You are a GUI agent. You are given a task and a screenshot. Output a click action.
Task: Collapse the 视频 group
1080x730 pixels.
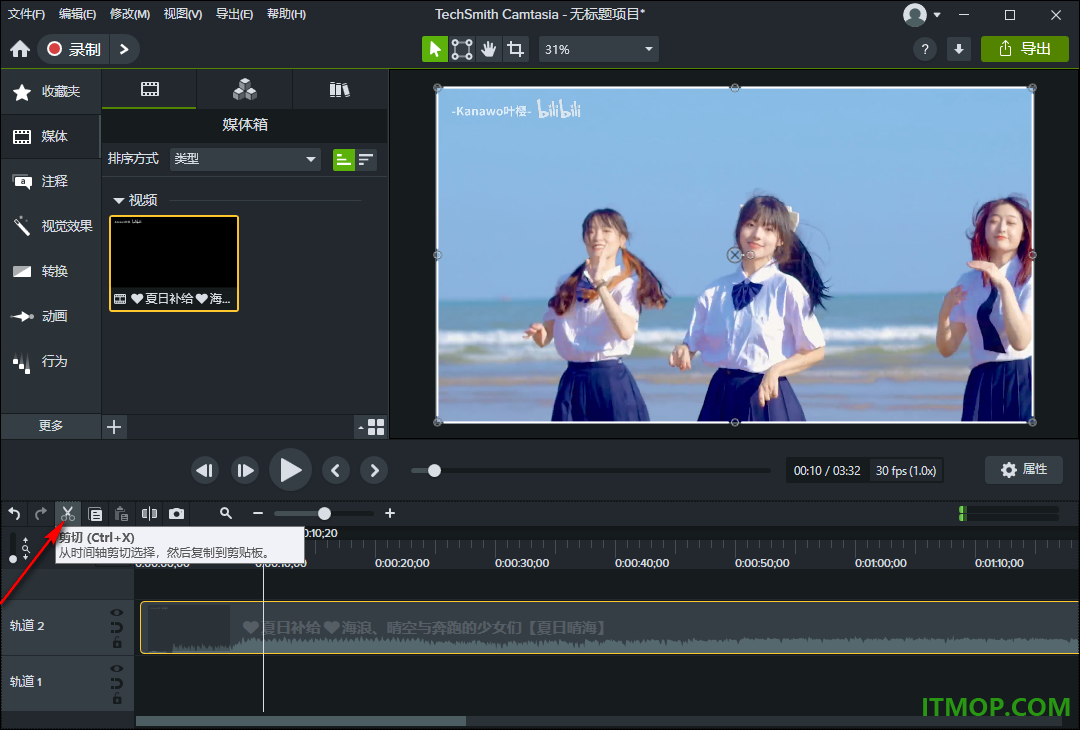[x=118, y=200]
